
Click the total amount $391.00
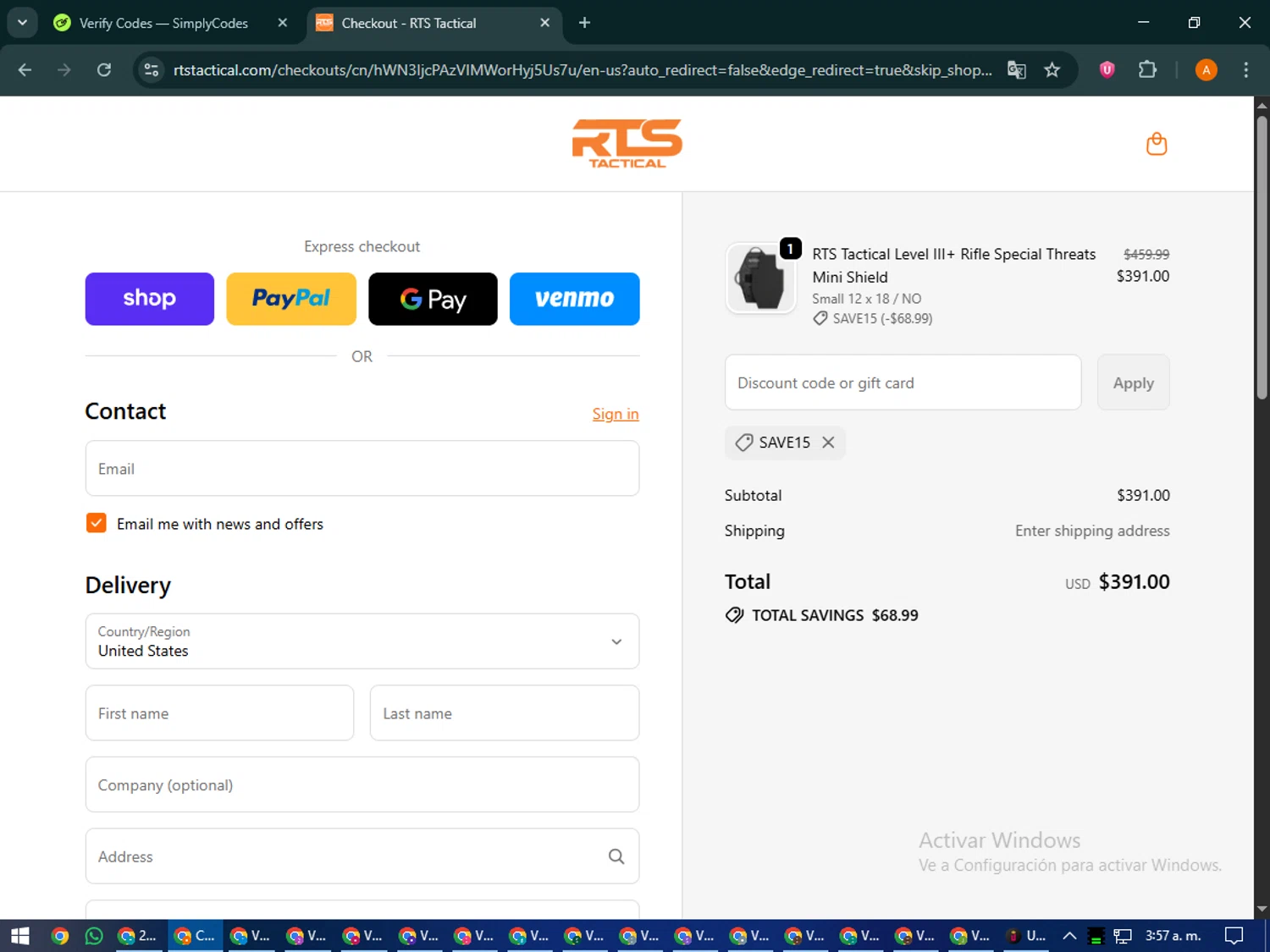(1134, 582)
